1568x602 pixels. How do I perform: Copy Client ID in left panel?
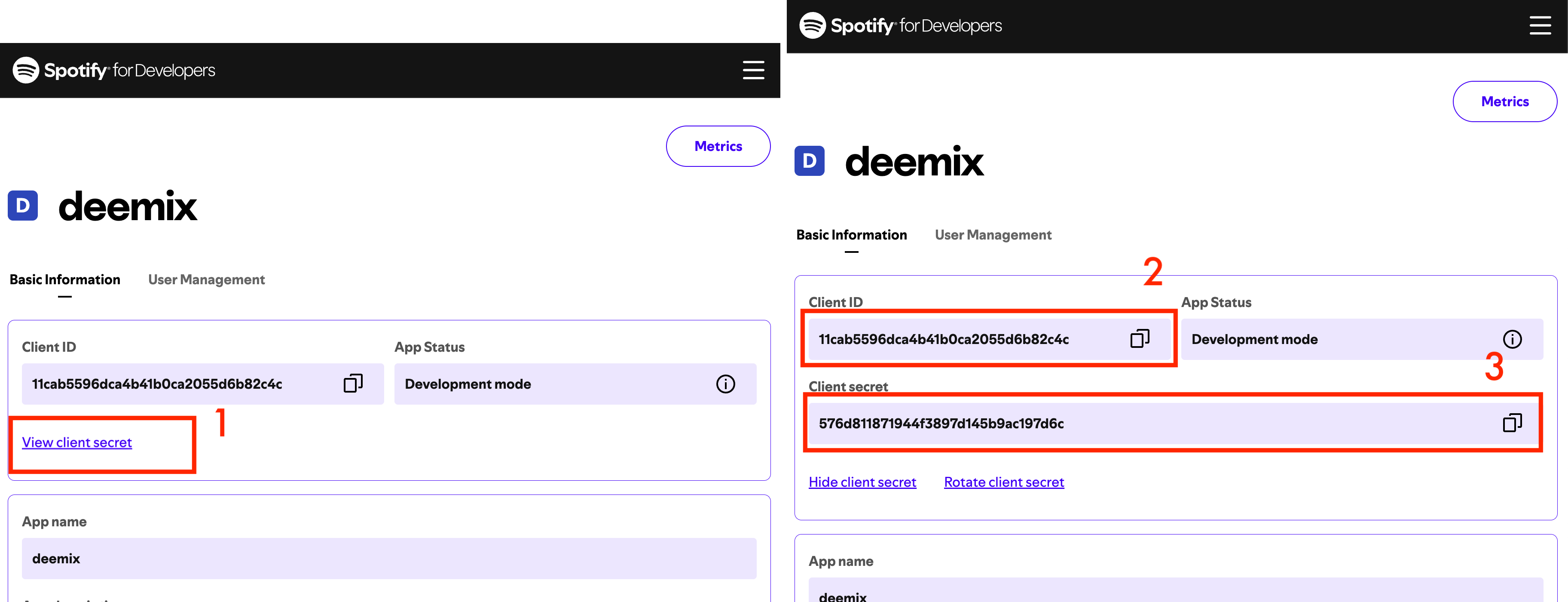(353, 383)
